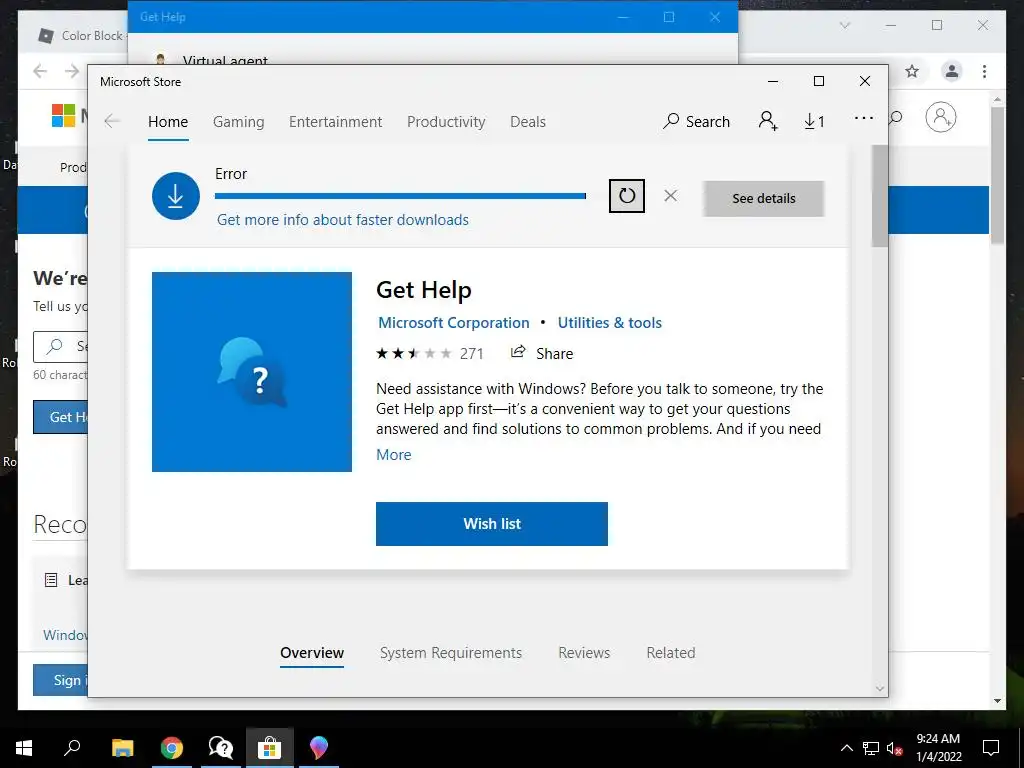Screen dimensions: 1024x768
Task: Open the Deals tab
Action: click(528, 122)
